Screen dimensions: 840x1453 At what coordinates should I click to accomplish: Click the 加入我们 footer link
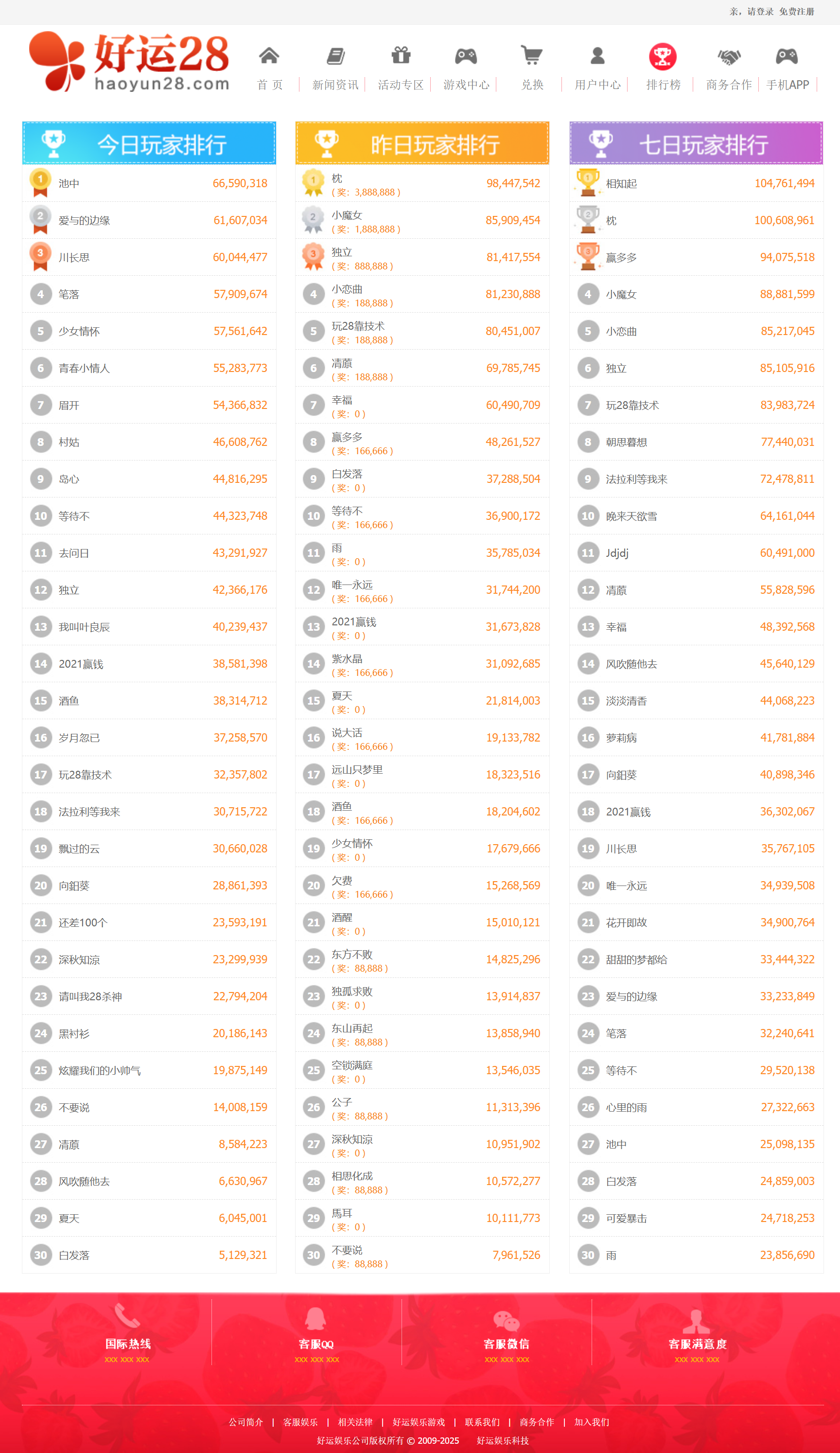592,1422
